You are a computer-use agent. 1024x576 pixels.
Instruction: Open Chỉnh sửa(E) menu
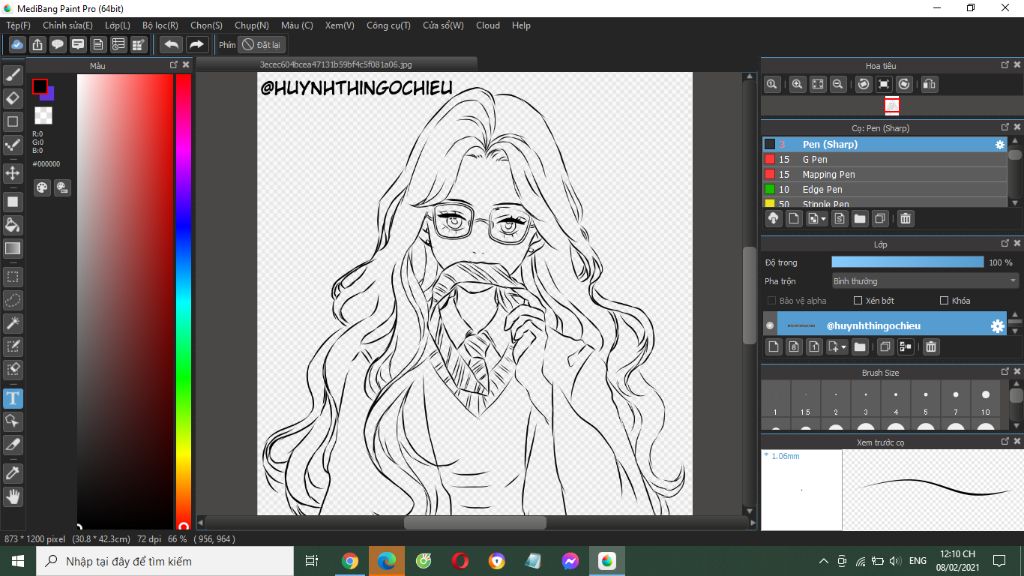pos(67,25)
